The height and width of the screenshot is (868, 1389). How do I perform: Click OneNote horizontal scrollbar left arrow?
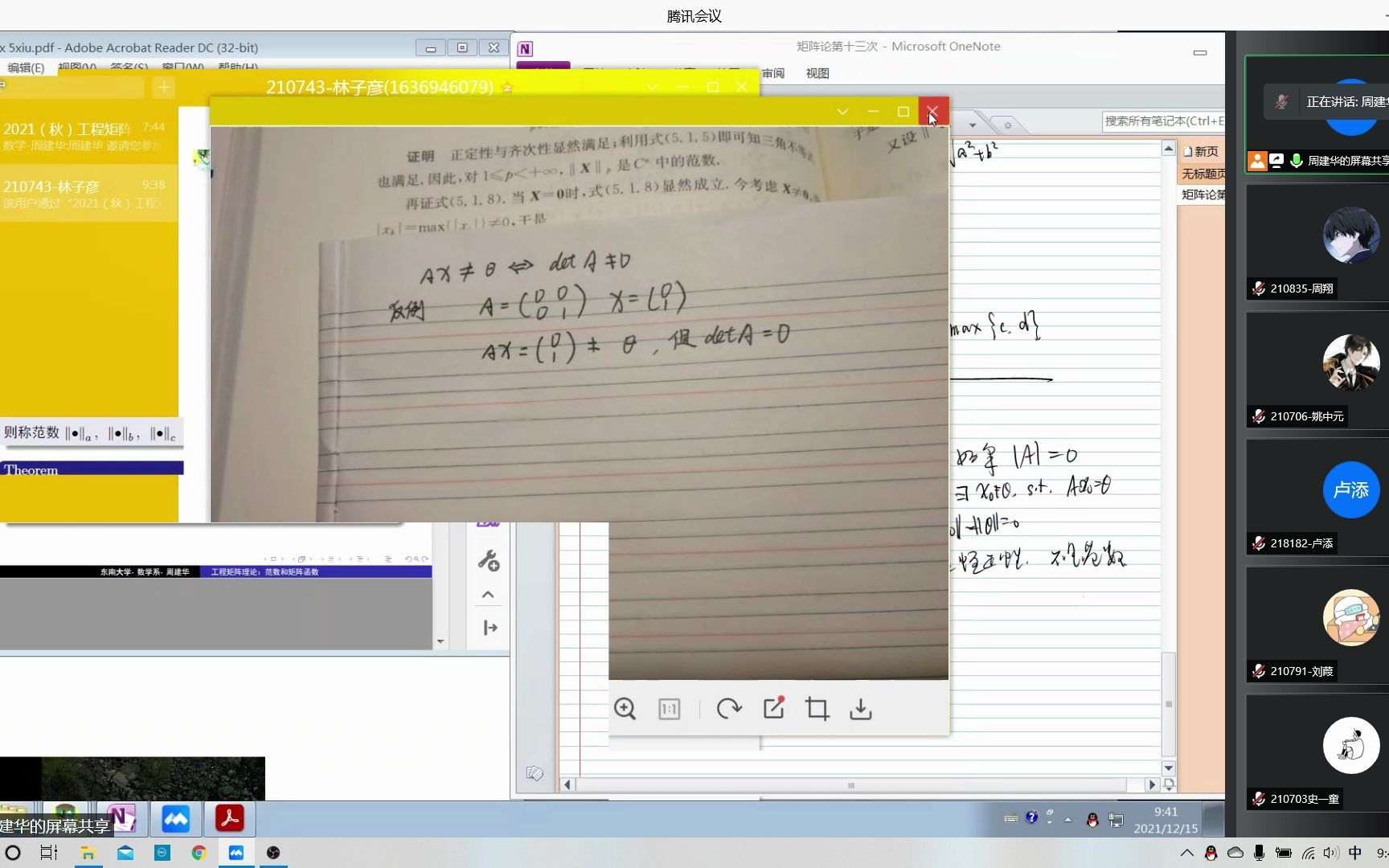click(567, 784)
